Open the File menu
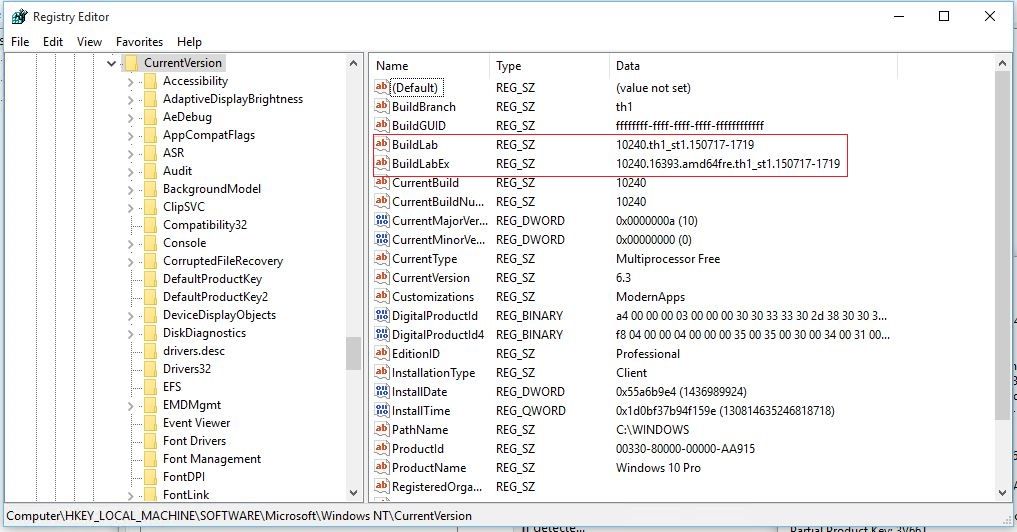Image resolution: width=1017 pixels, height=532 pixels. pos(20,42)
